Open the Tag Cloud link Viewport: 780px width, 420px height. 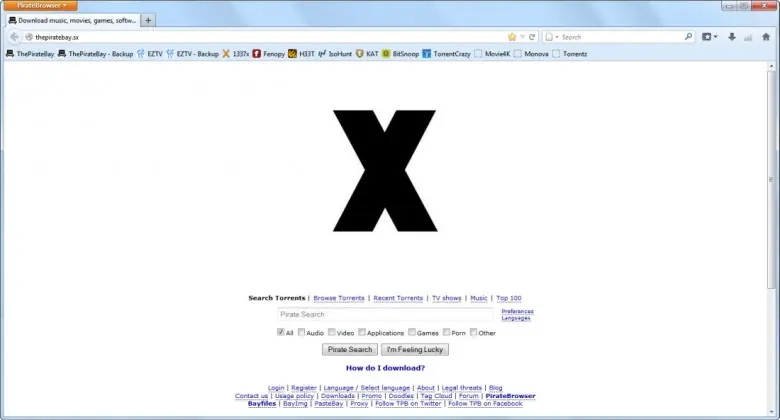click(436, 396)
